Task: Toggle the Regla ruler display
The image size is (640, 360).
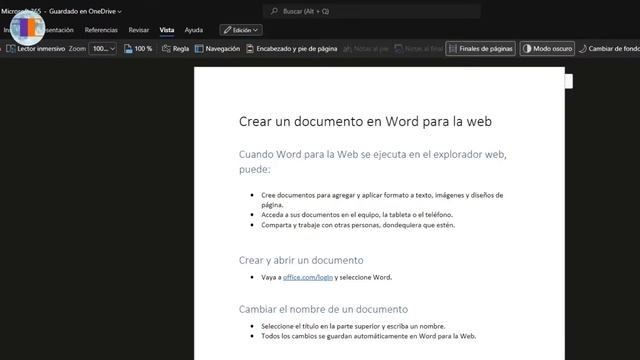Action: 176,49
